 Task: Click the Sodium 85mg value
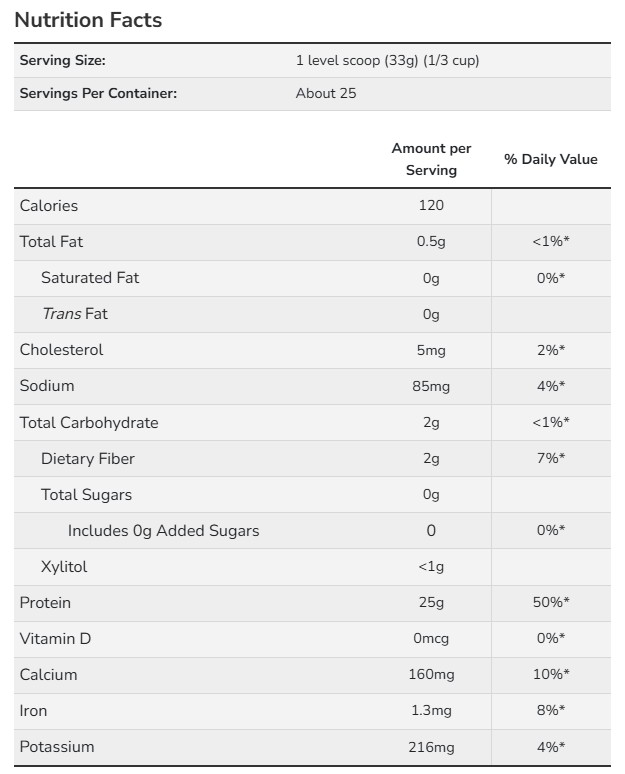point(431,386)
